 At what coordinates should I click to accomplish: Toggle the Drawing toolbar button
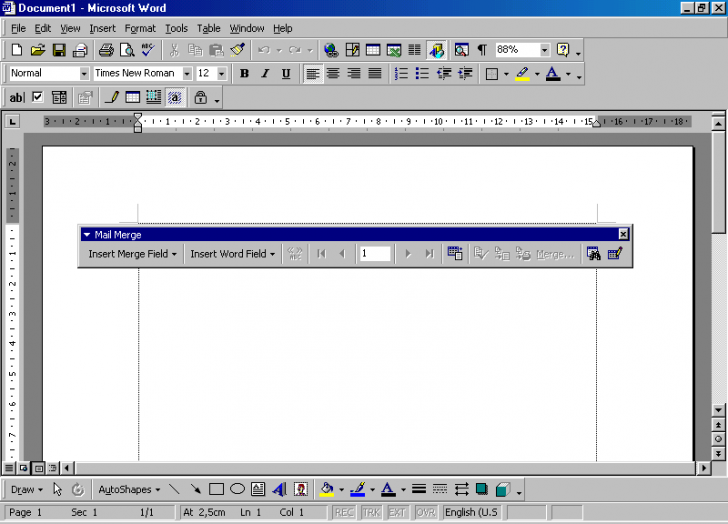[x=436, y=50]
